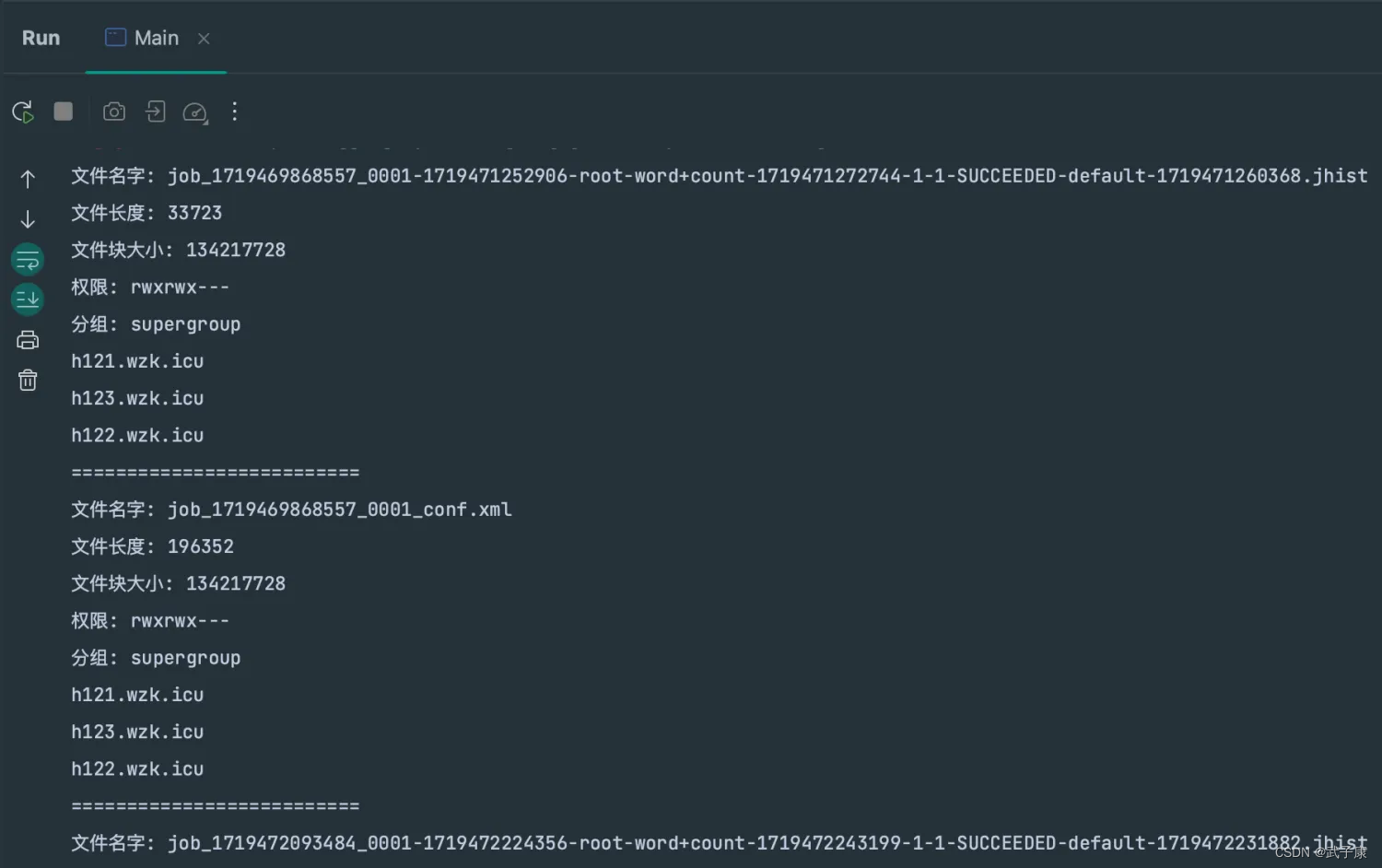This screenshot has height=868, width=1382.
Task: Stop the running process
Action: tap(64, 111)
